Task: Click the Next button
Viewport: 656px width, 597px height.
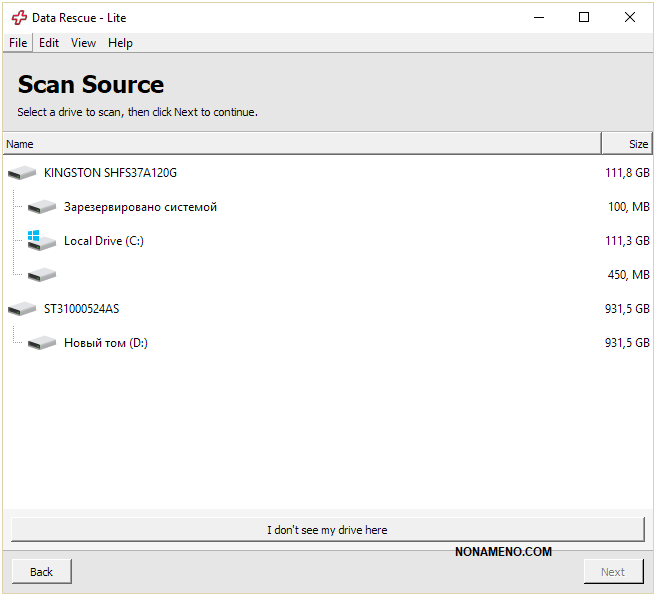Action: (x=613, y=572)
